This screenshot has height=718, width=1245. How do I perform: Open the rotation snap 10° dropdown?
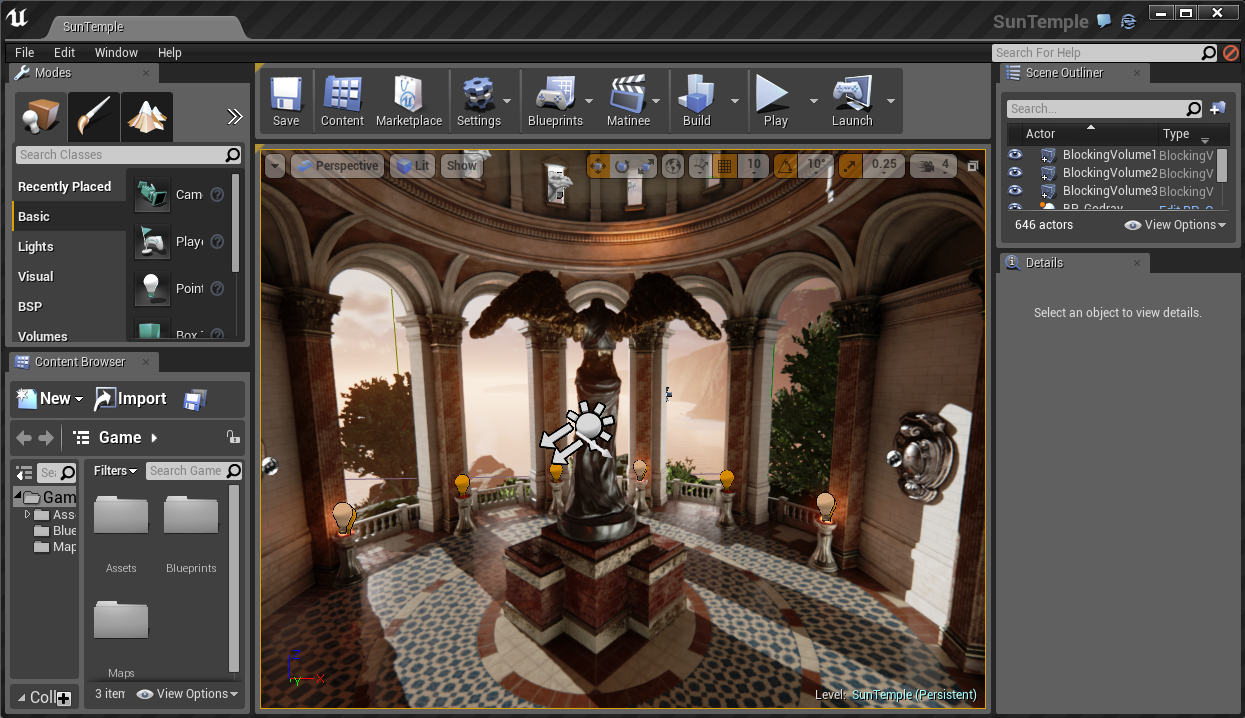tap(816, 165)
